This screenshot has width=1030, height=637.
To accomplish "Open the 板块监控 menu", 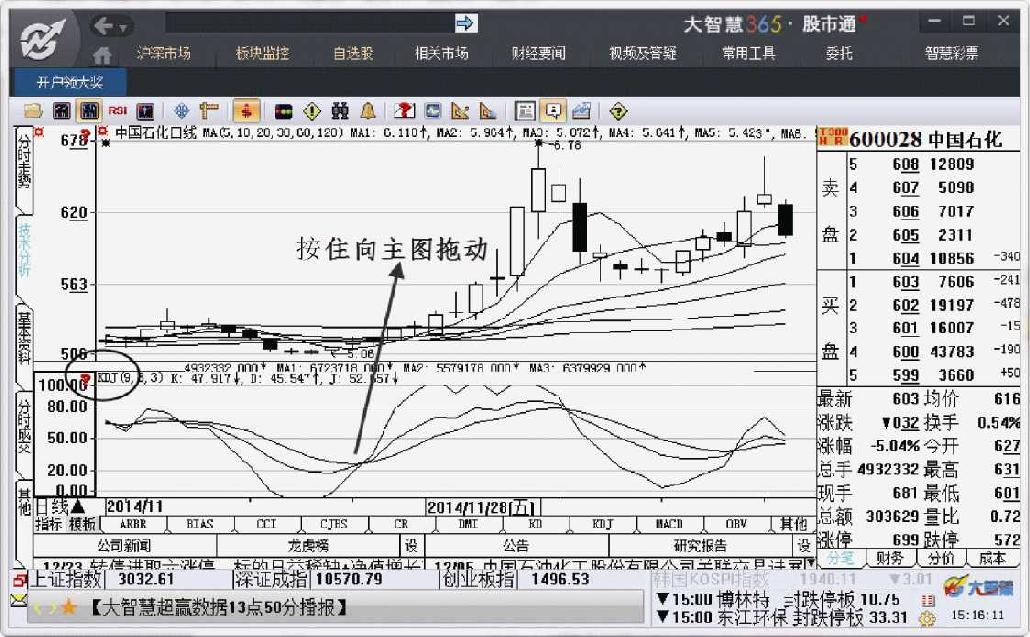I will [263, 53].
